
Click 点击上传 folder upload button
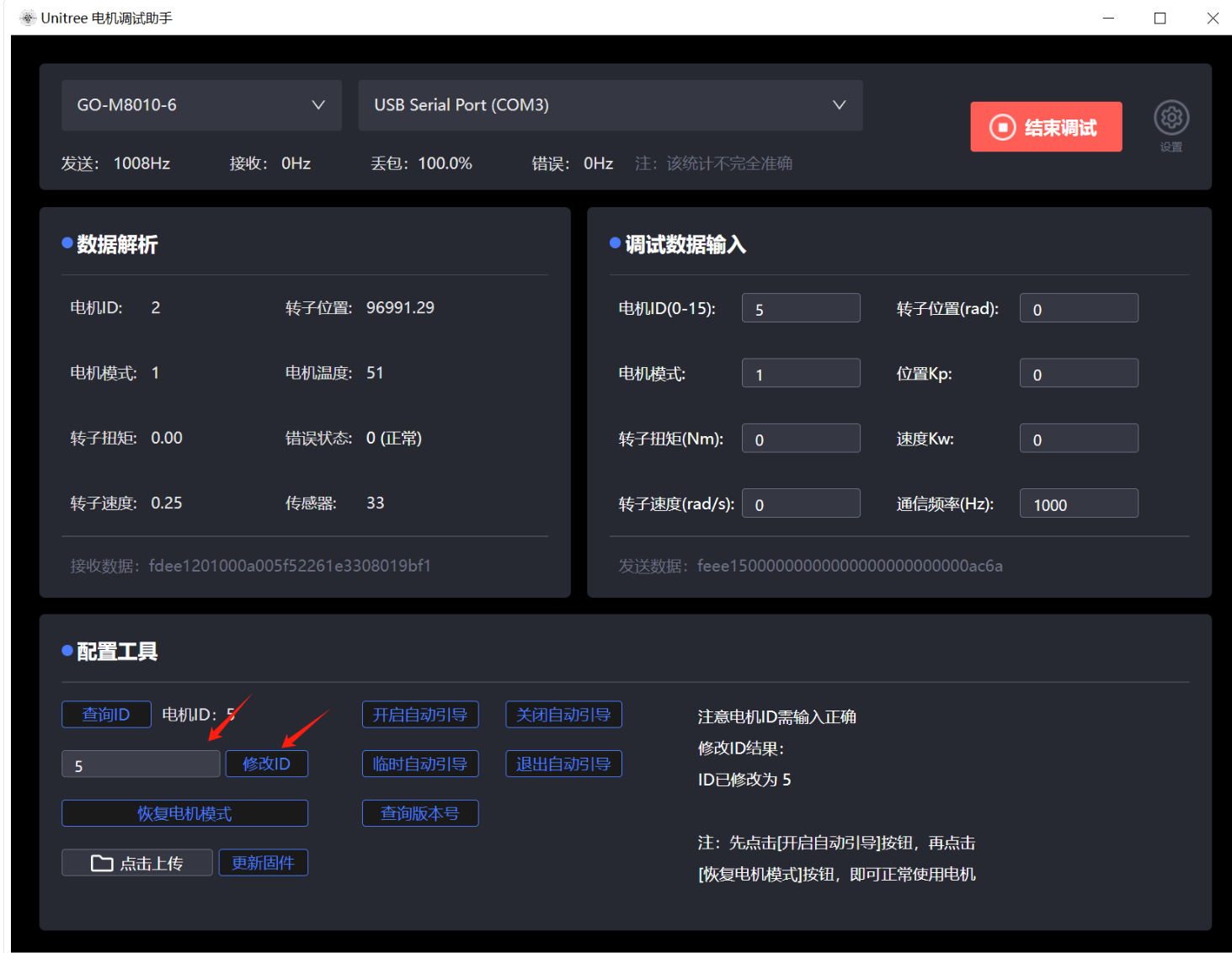[136, 863]
